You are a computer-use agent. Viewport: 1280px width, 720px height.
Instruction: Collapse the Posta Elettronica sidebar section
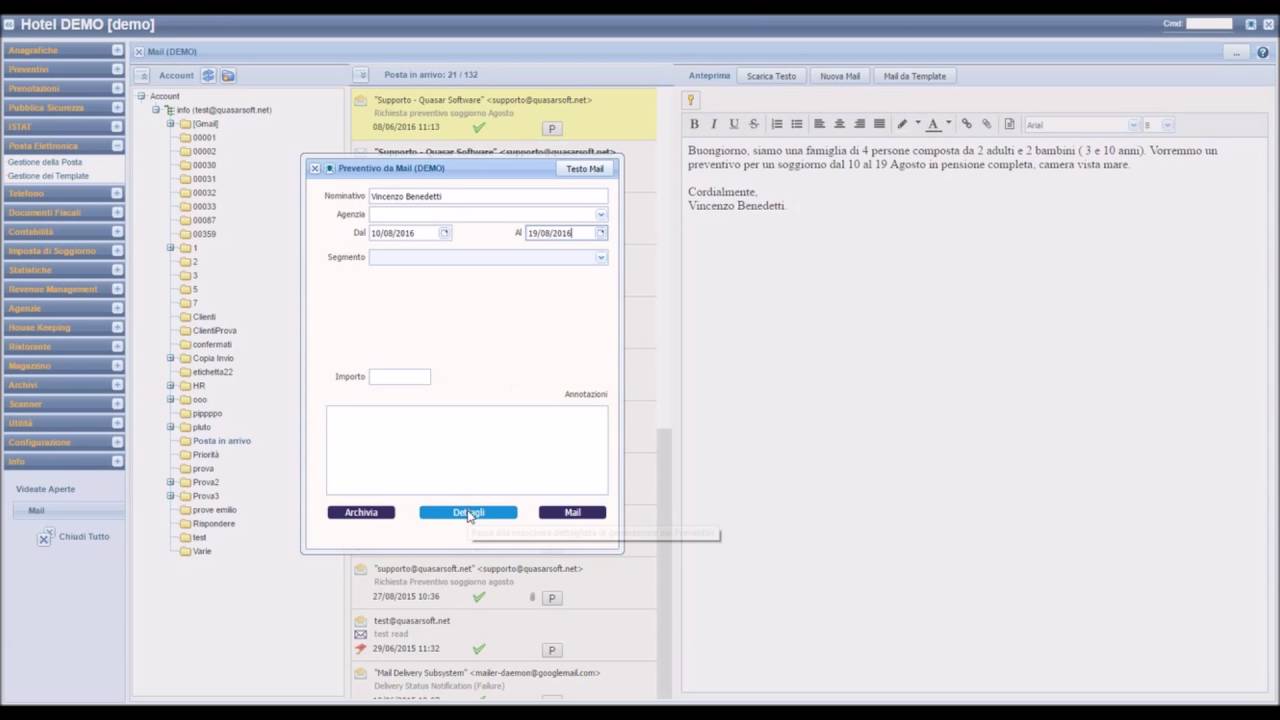click(117, 146)
